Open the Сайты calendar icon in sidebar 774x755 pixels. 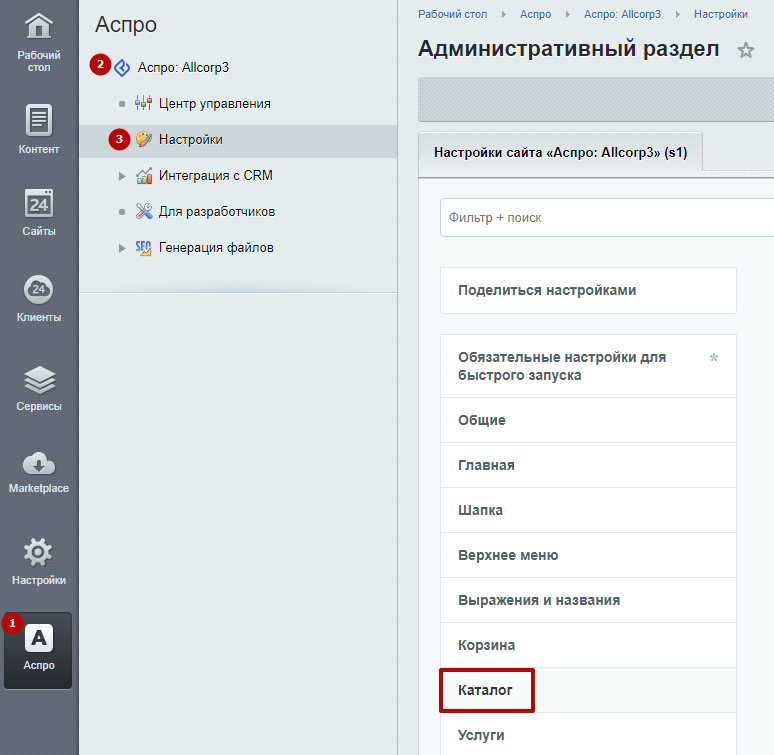click(x=39, y=203)
